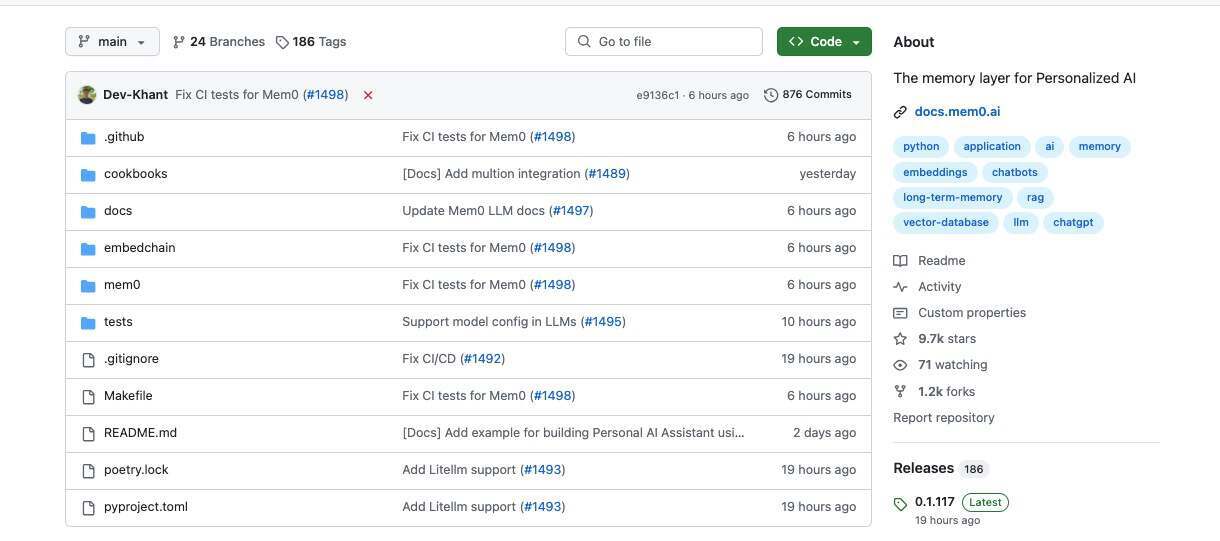Click the .gitignore file icon
The height and width of the screenshot is (541, 1220).
click(87, 359)
